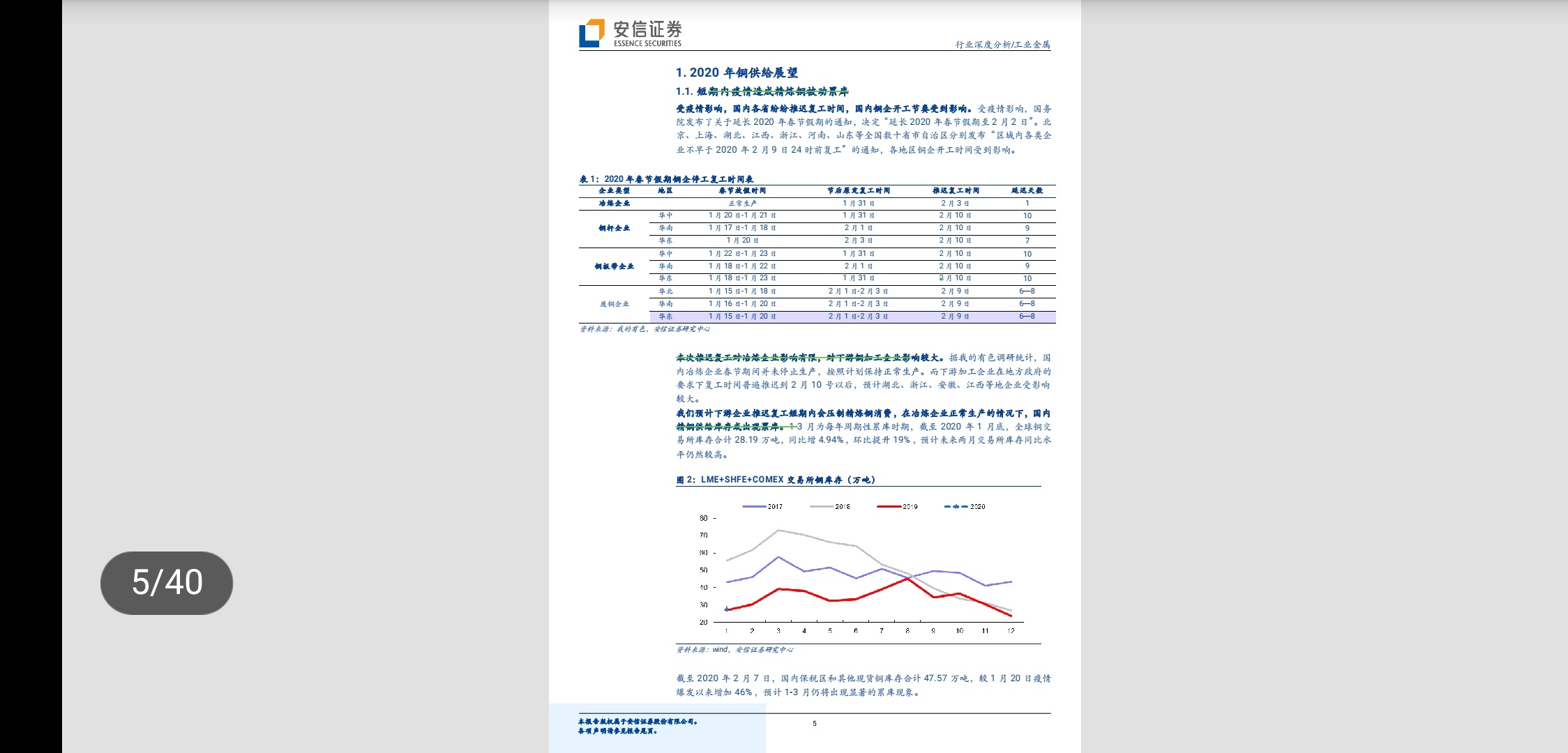
Task: Click the 2020 data point on the chart
Action: coord(726,609)
